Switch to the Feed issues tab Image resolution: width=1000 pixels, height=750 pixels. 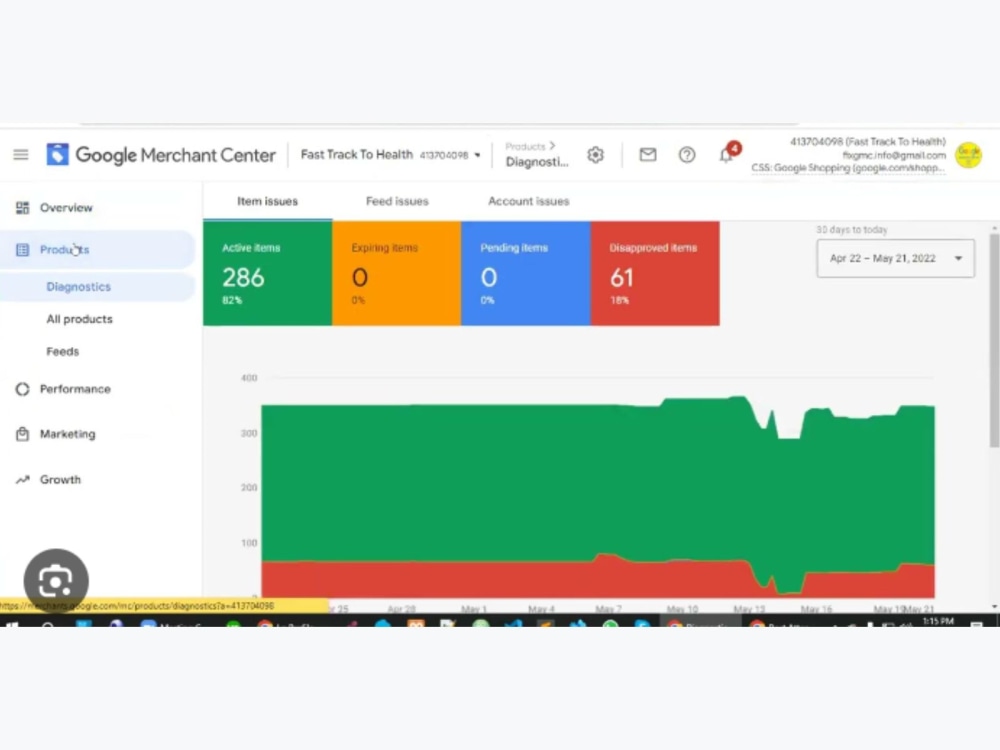click(397, 202)
